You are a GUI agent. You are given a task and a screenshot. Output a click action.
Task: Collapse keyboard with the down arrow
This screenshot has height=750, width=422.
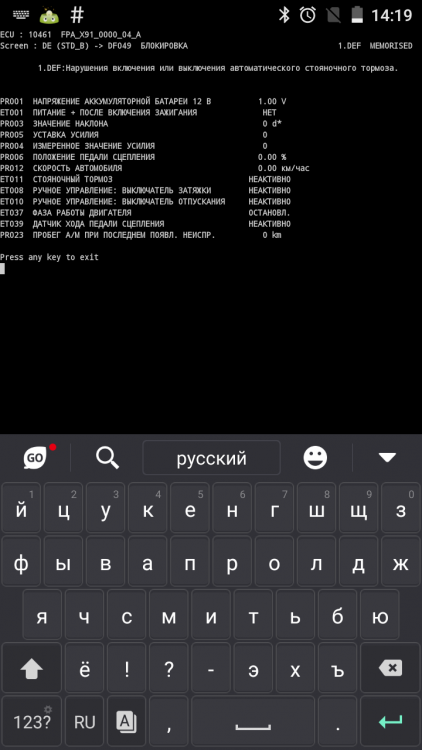pyautogui.click(x=387, y=458)
